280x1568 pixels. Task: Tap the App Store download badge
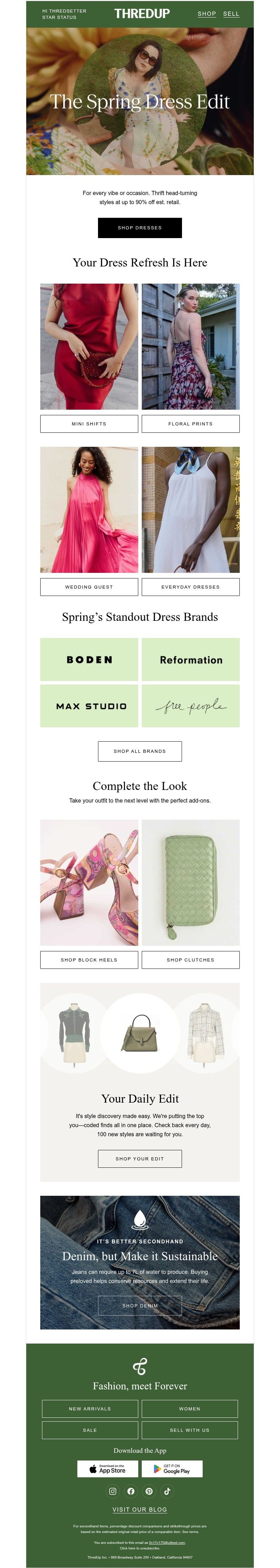tap(108, 1469)
